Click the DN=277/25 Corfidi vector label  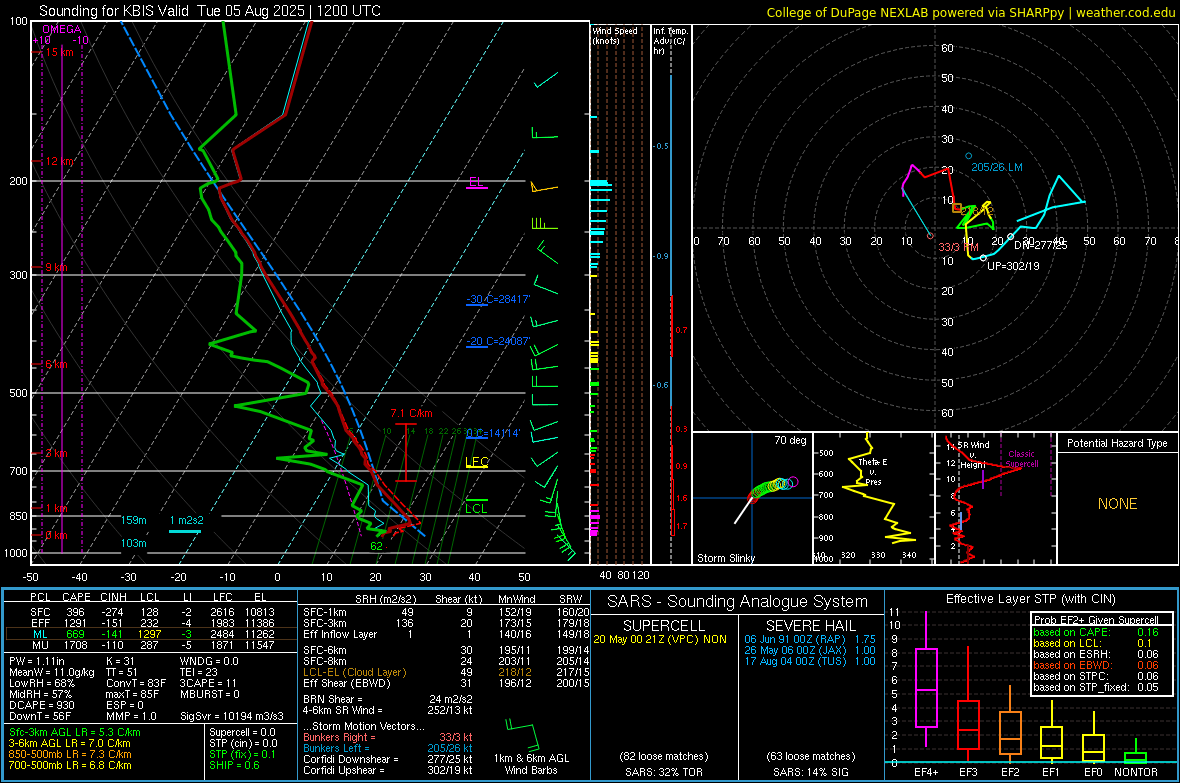point(1041,245)
